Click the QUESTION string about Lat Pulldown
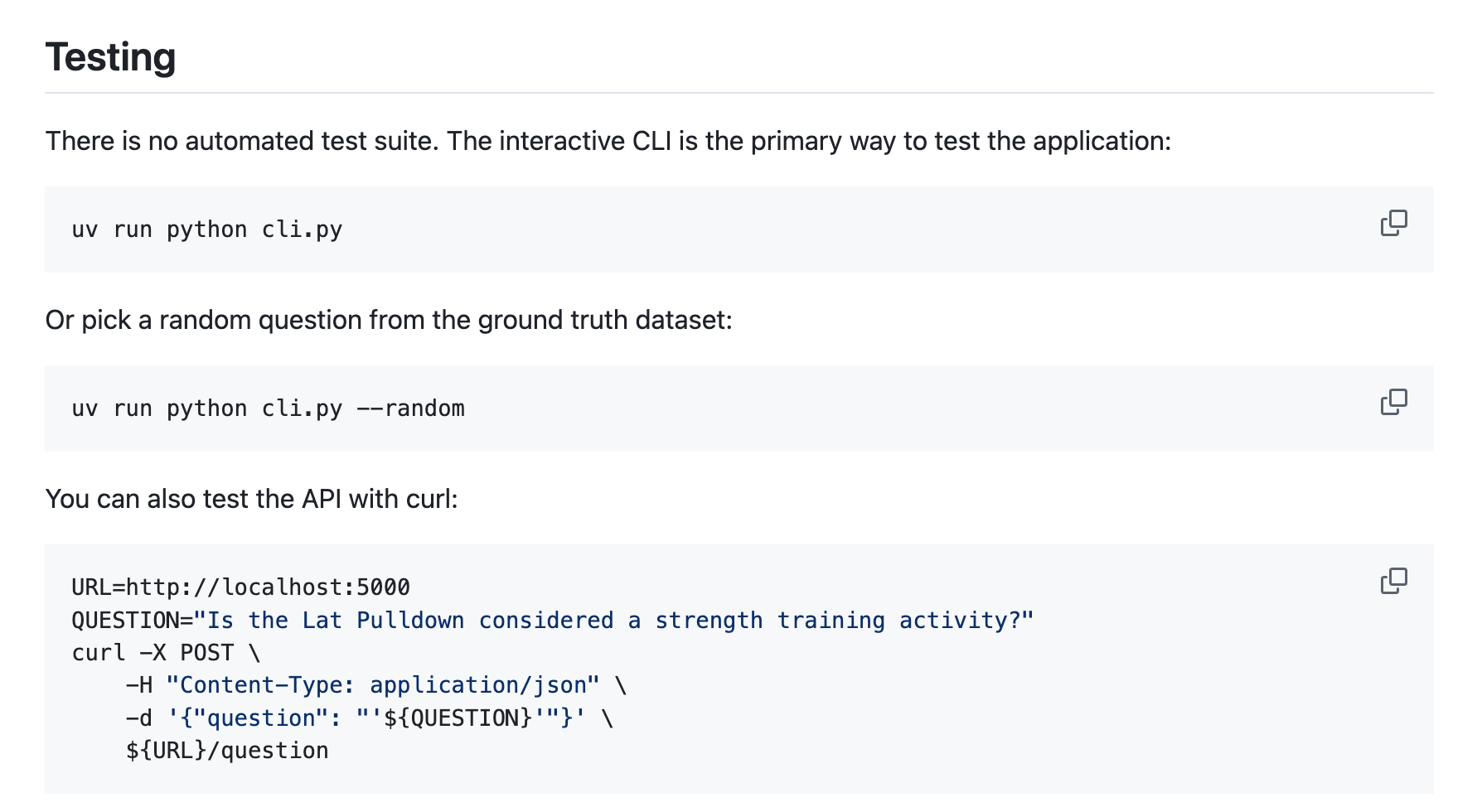The image size is (1482, 812). point(613,620)
